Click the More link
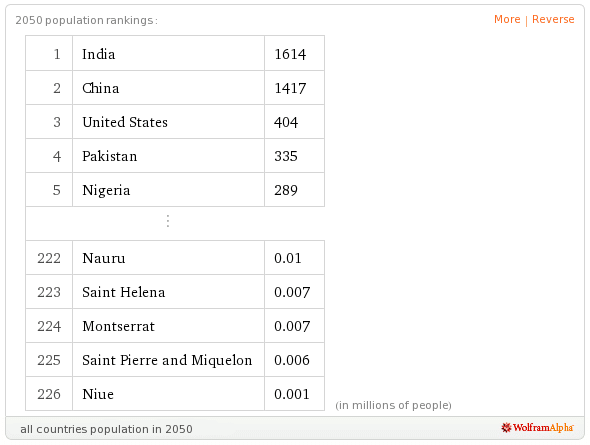The height and width of the screenshot is (445, 590). [507, 19]
